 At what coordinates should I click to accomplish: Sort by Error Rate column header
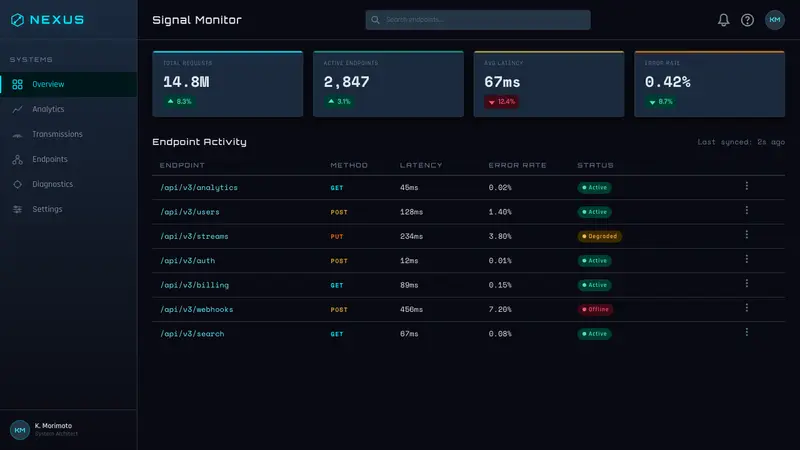(x=517, y=165)
